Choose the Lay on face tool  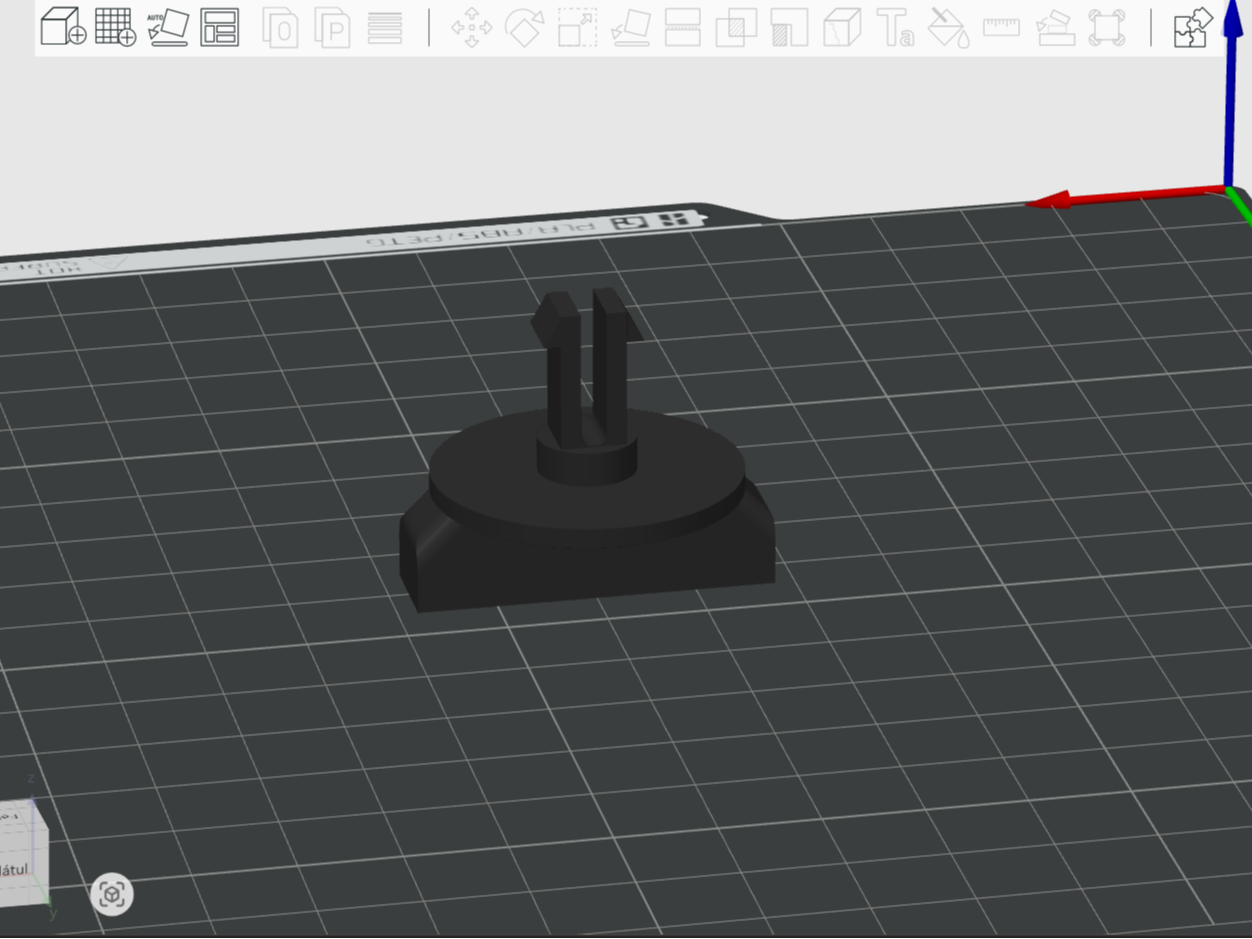tap(630, 27)
